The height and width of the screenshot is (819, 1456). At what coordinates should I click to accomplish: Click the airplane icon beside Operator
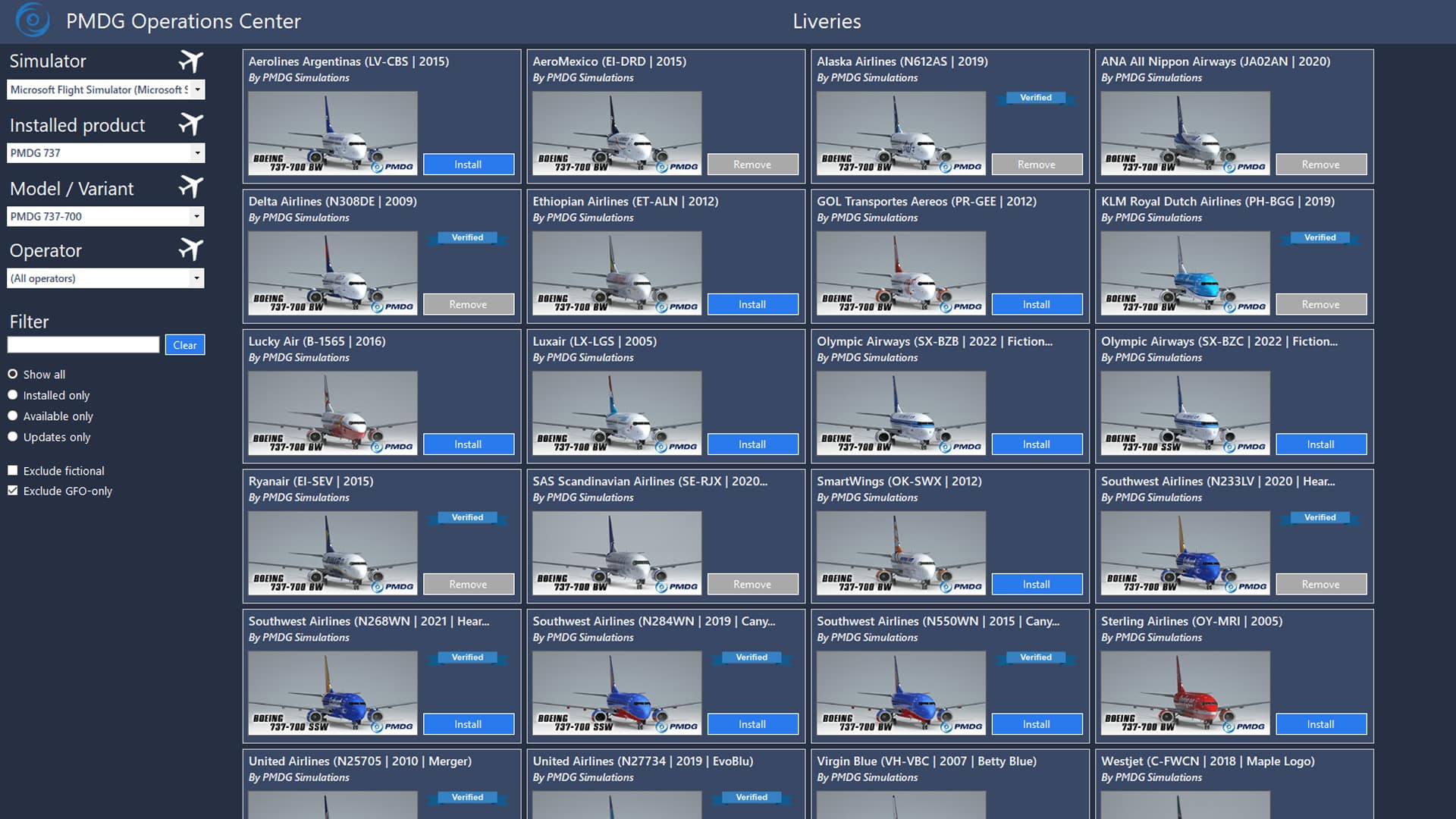tap(191, 249)
